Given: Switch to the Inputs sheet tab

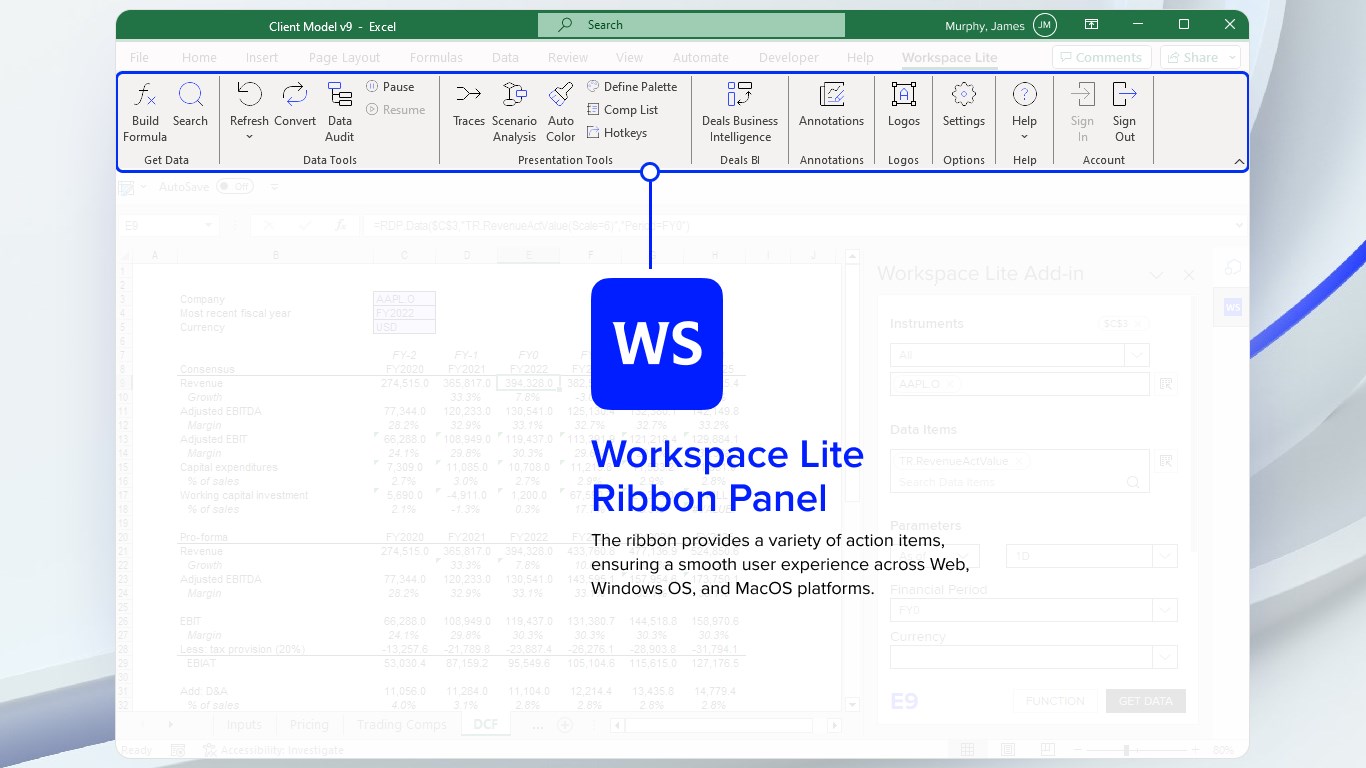Looking at the screenshot, I should click(244, 725).
